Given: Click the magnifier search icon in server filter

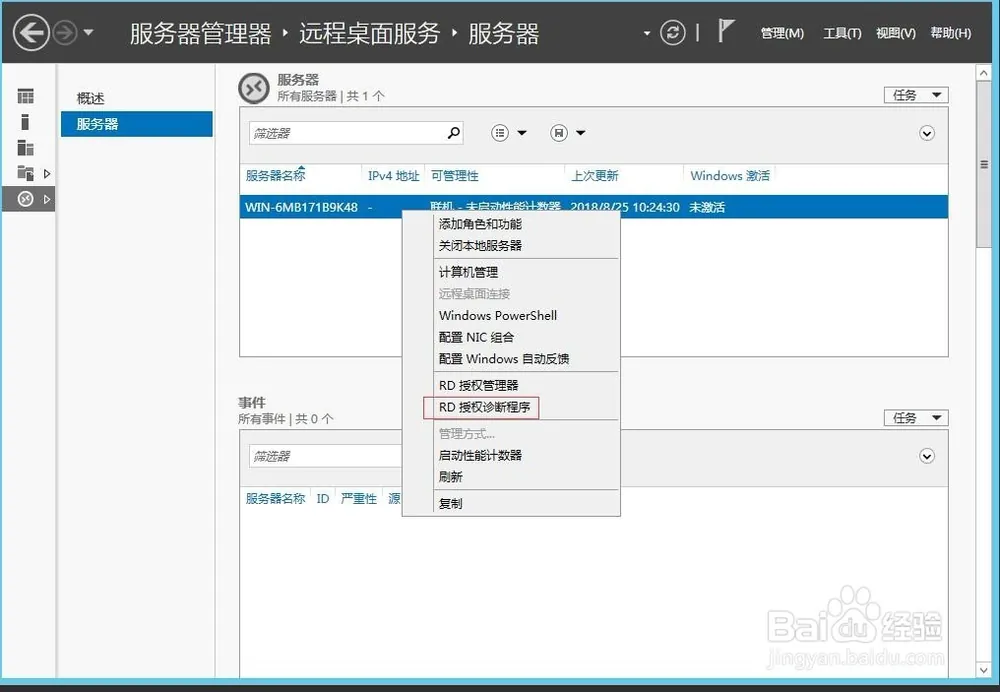Looking at the screenshot, I should 454,132.
